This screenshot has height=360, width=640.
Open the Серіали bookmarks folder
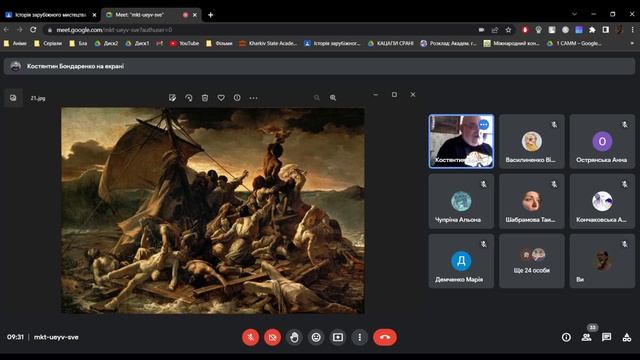click(x=48, y=43)
